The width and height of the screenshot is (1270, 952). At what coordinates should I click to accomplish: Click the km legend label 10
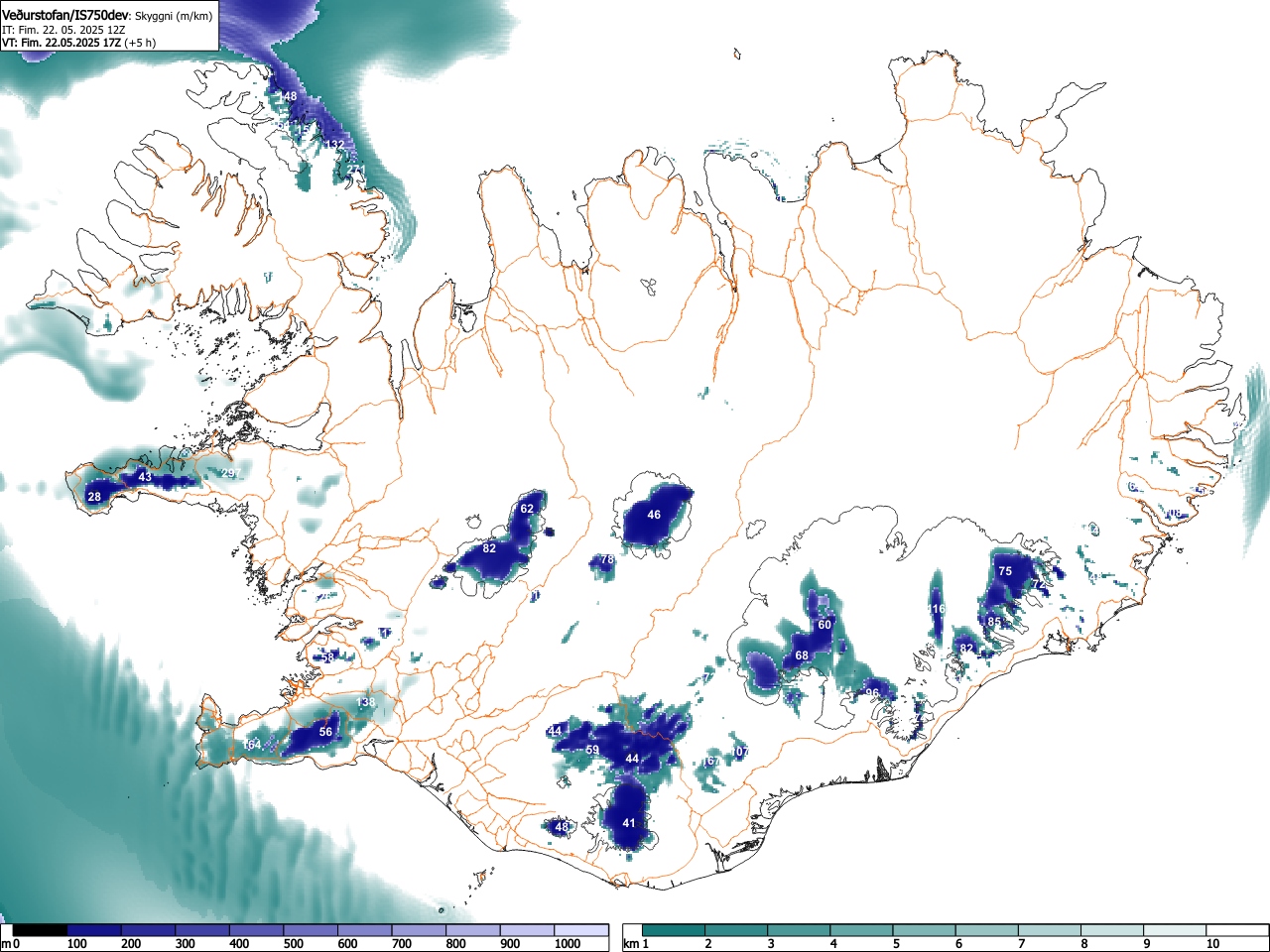click(1212, 944)
